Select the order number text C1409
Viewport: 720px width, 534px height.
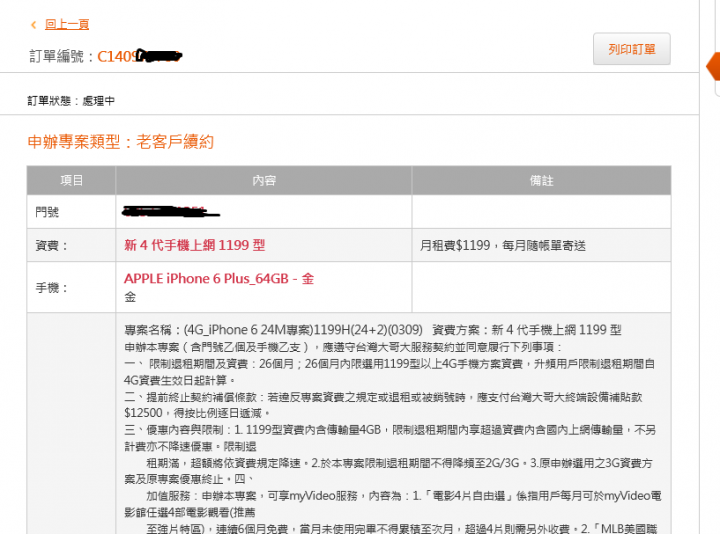pos(117,56)
